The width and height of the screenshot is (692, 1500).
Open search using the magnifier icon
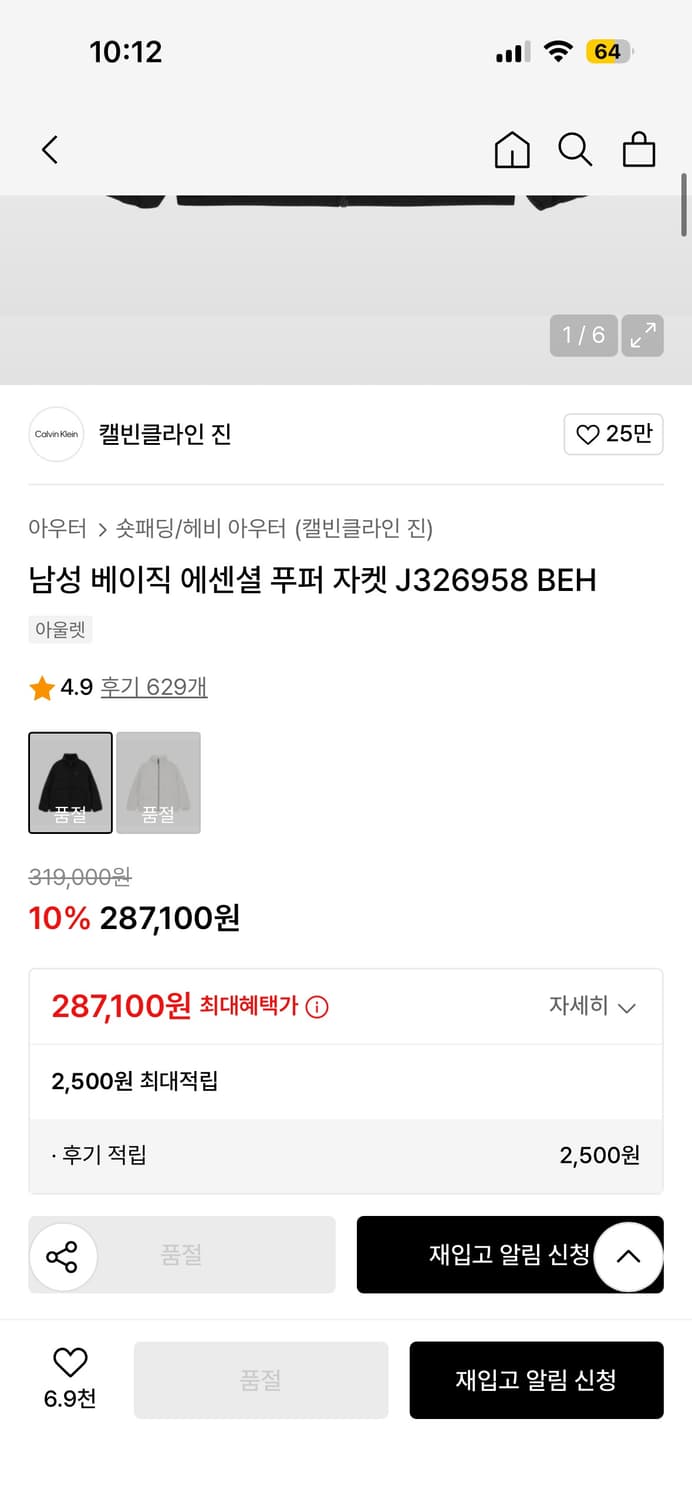coord(575,149)
